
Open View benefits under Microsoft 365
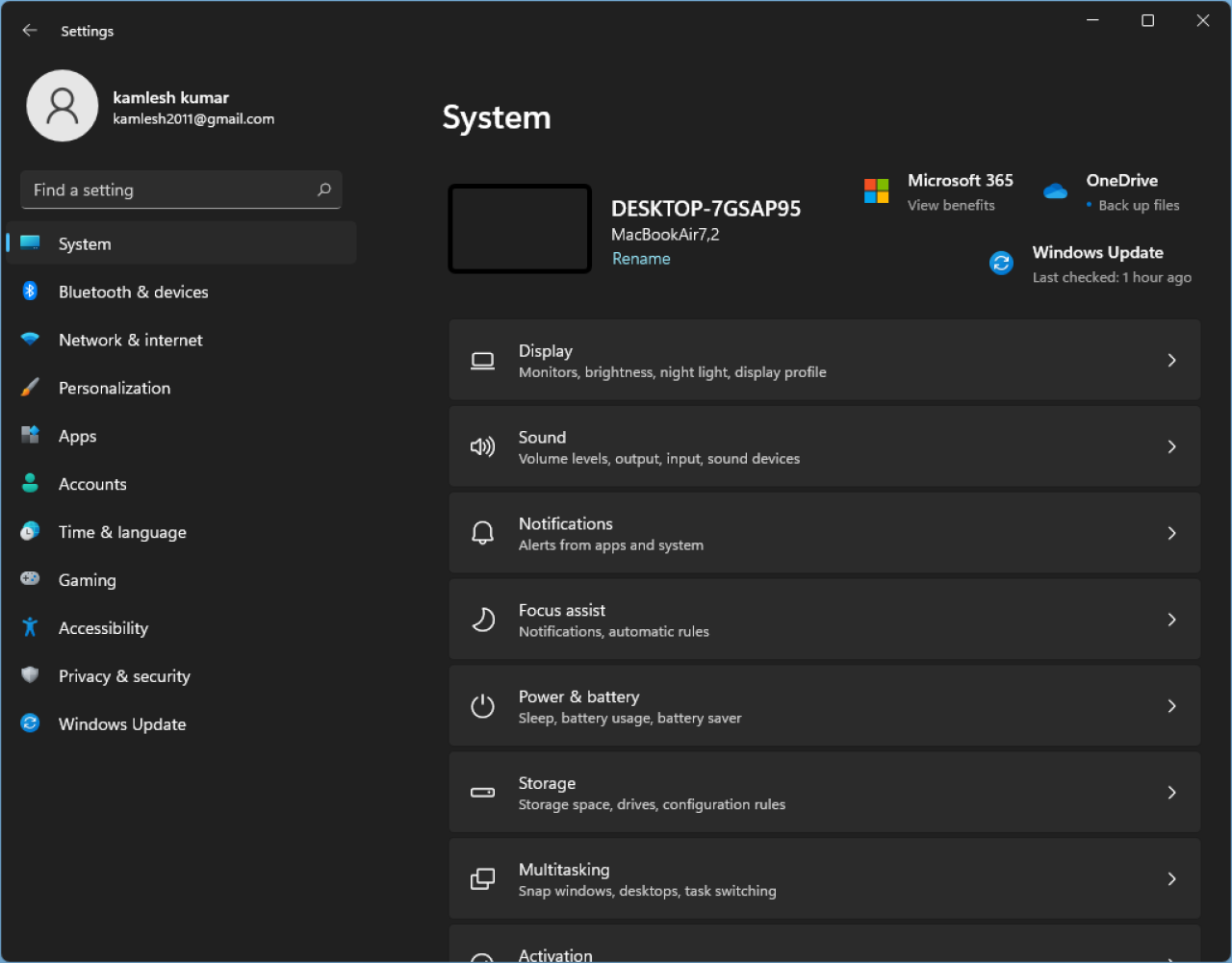click(951, 205)
